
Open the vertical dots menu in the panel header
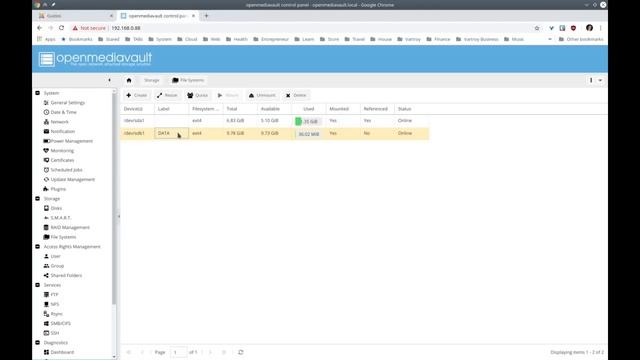point(591,80)
